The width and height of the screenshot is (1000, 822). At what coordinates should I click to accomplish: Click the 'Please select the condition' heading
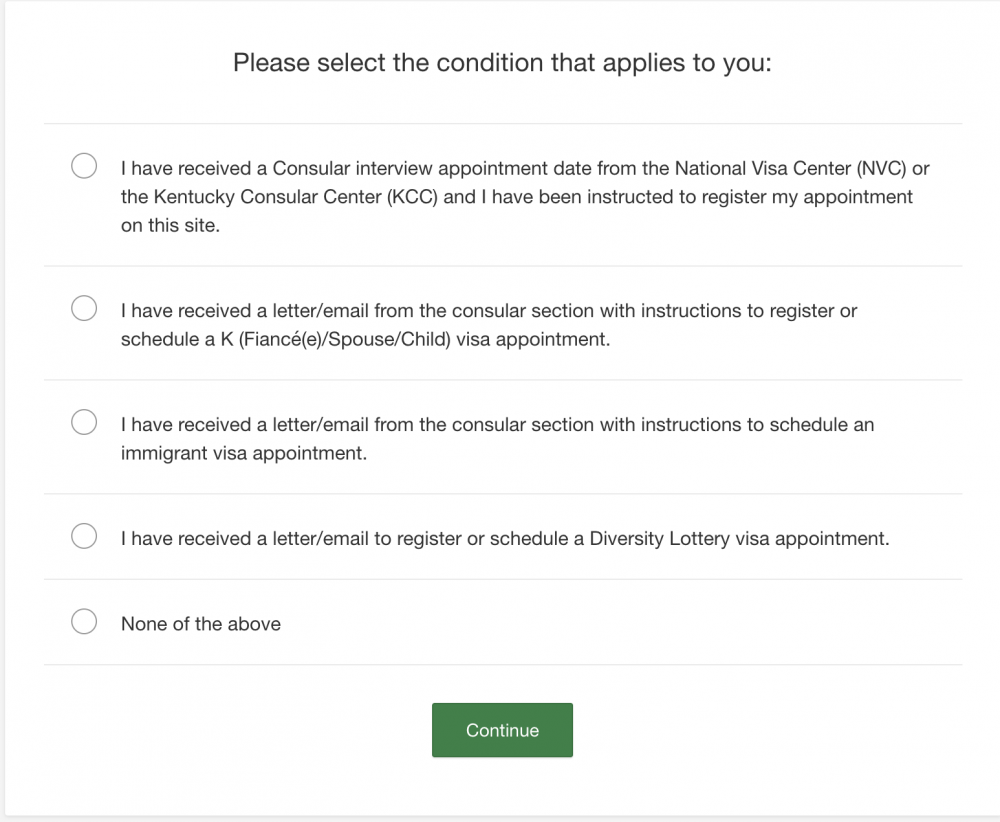503,63
